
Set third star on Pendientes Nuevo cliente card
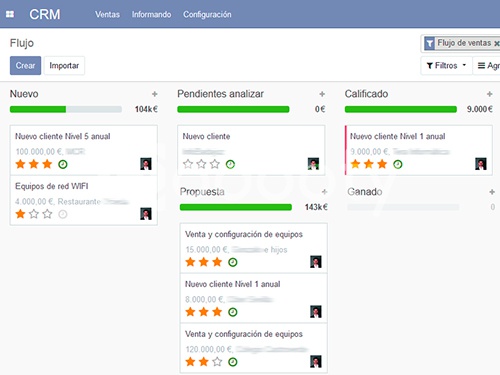pos(215,164)
